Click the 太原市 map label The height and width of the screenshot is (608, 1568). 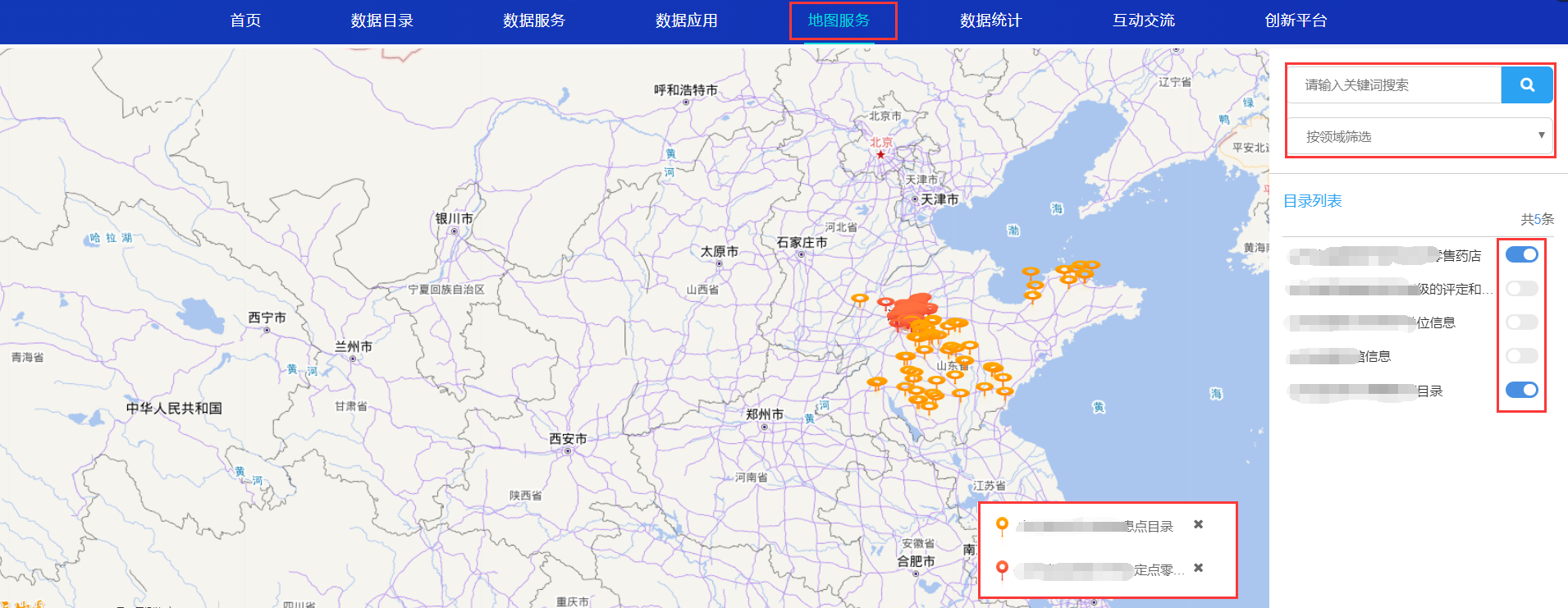pyautogui.click(x=719, y=252)
